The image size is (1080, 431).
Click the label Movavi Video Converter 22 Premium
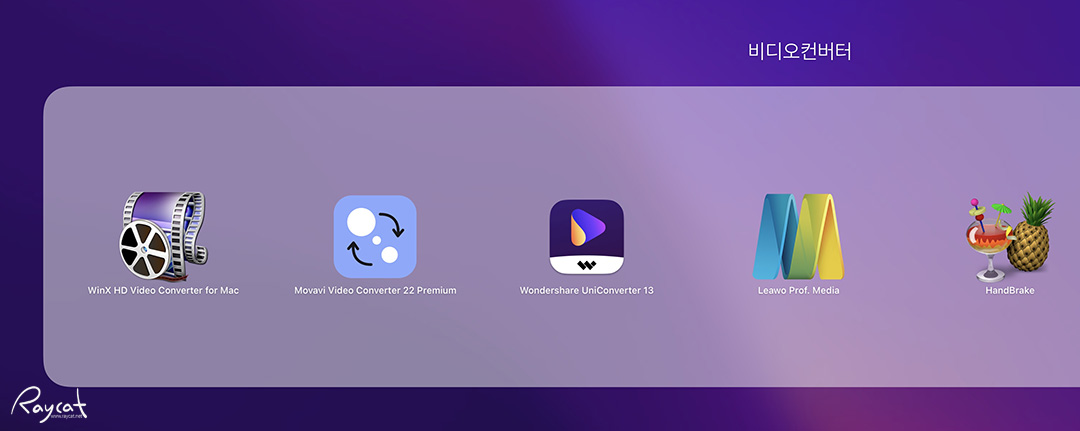tap(375, 291)
